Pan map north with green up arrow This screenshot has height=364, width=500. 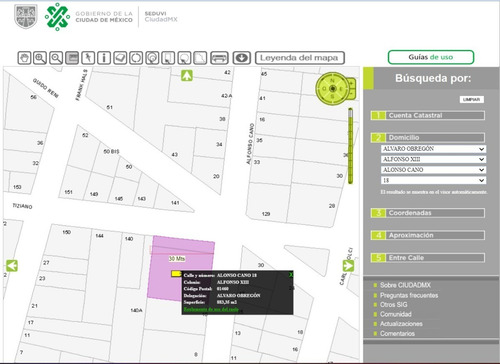pyautogui.click(x=187, y=76)
